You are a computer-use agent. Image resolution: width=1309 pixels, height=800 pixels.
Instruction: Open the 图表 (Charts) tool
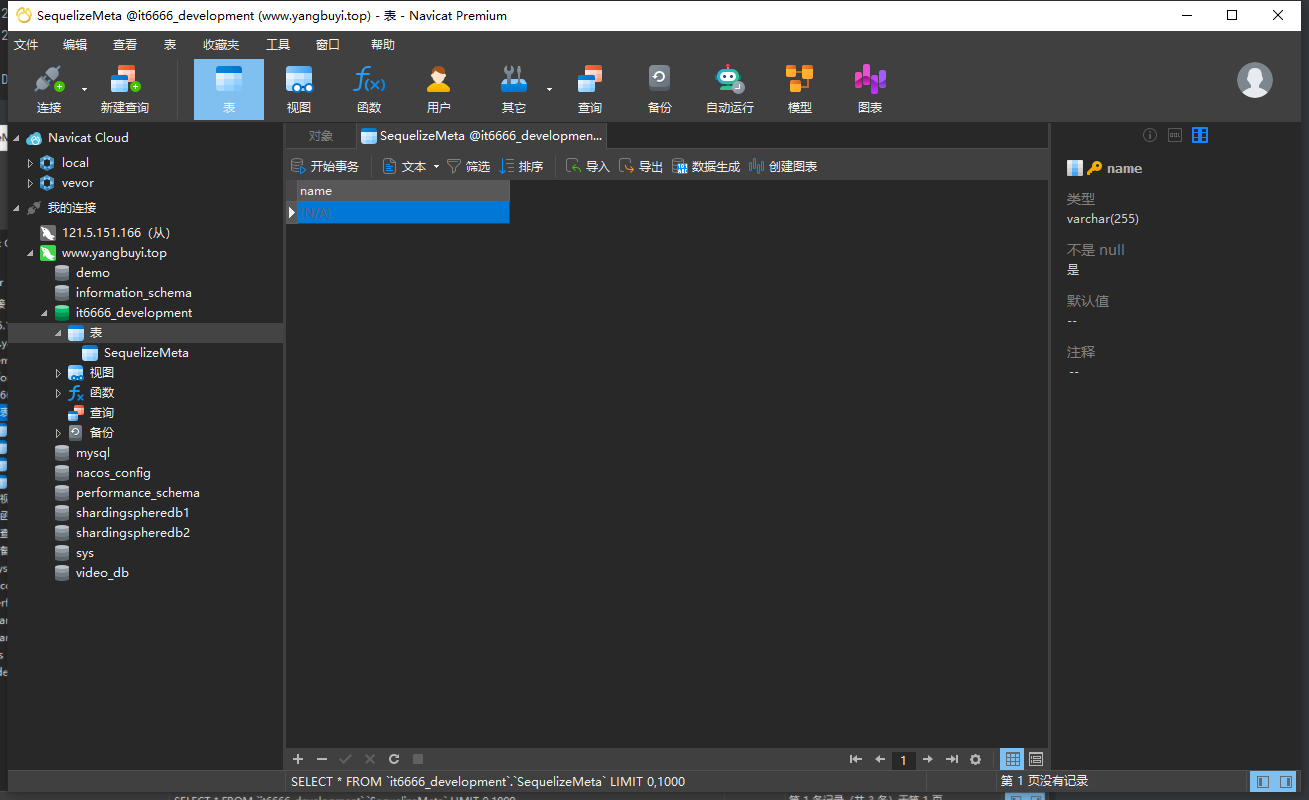pos(870,90)
